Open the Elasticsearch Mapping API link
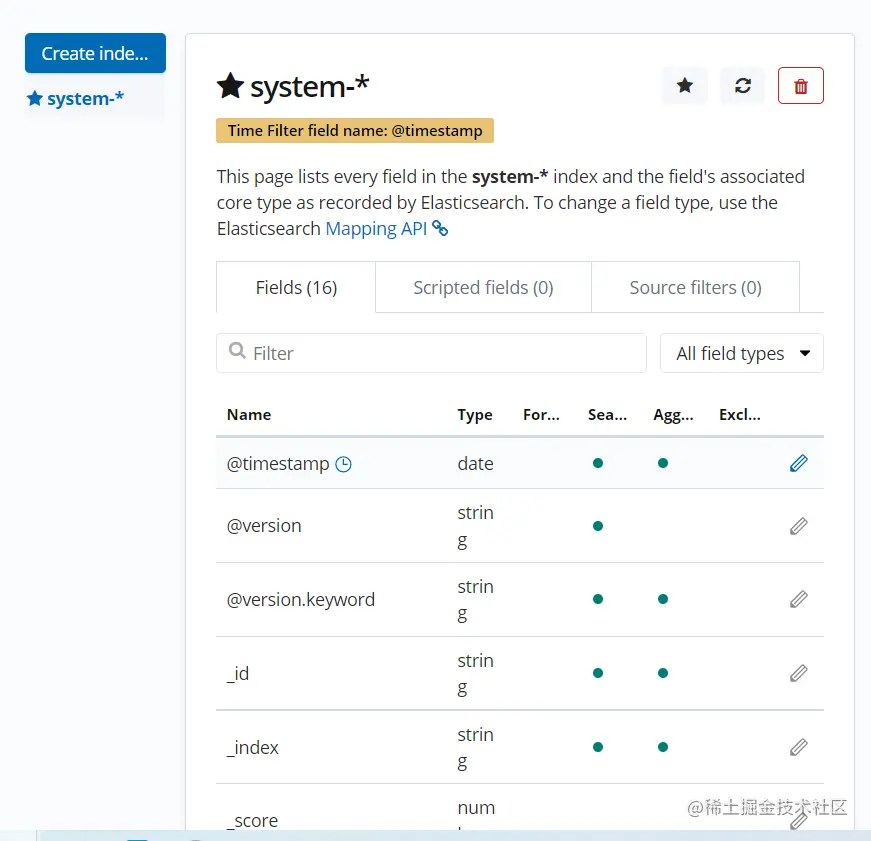 (386, 229)
